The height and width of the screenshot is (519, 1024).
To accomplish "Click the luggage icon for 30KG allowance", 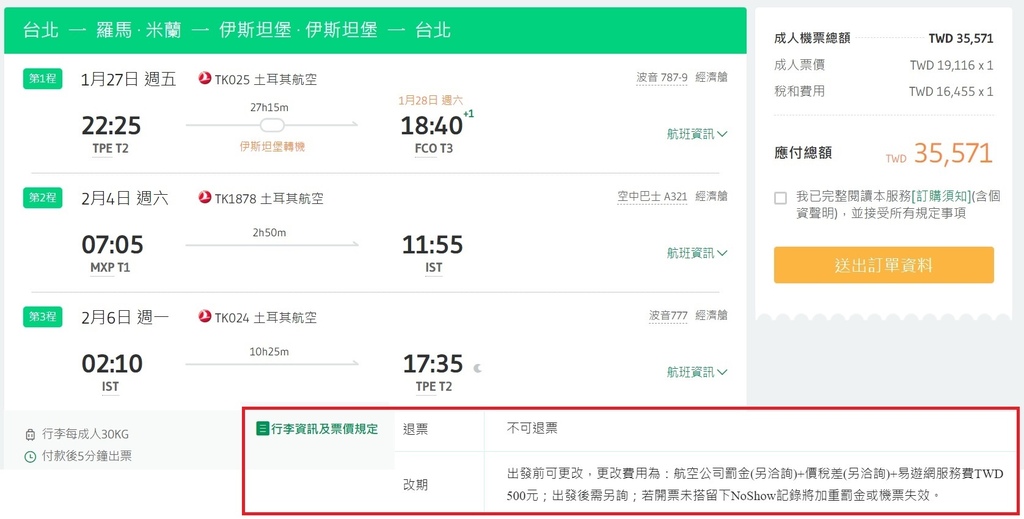I will point(31,435).
